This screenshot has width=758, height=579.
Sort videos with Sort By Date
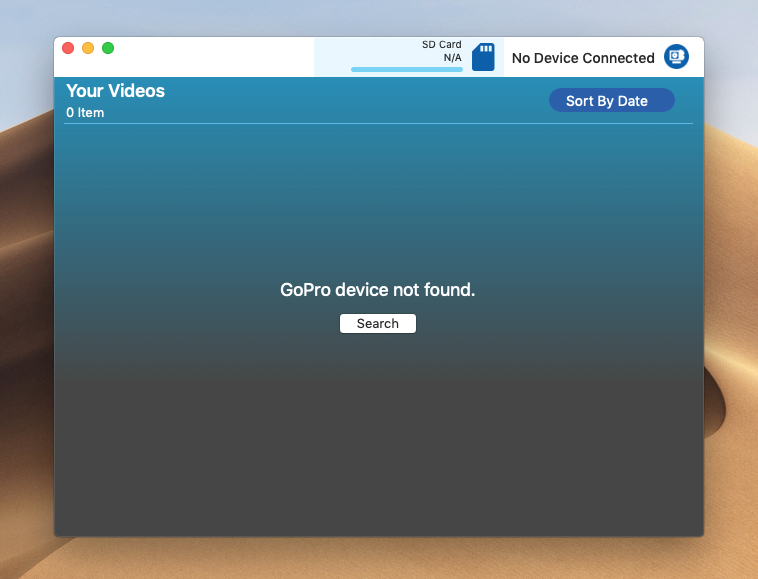coord(612,100)
